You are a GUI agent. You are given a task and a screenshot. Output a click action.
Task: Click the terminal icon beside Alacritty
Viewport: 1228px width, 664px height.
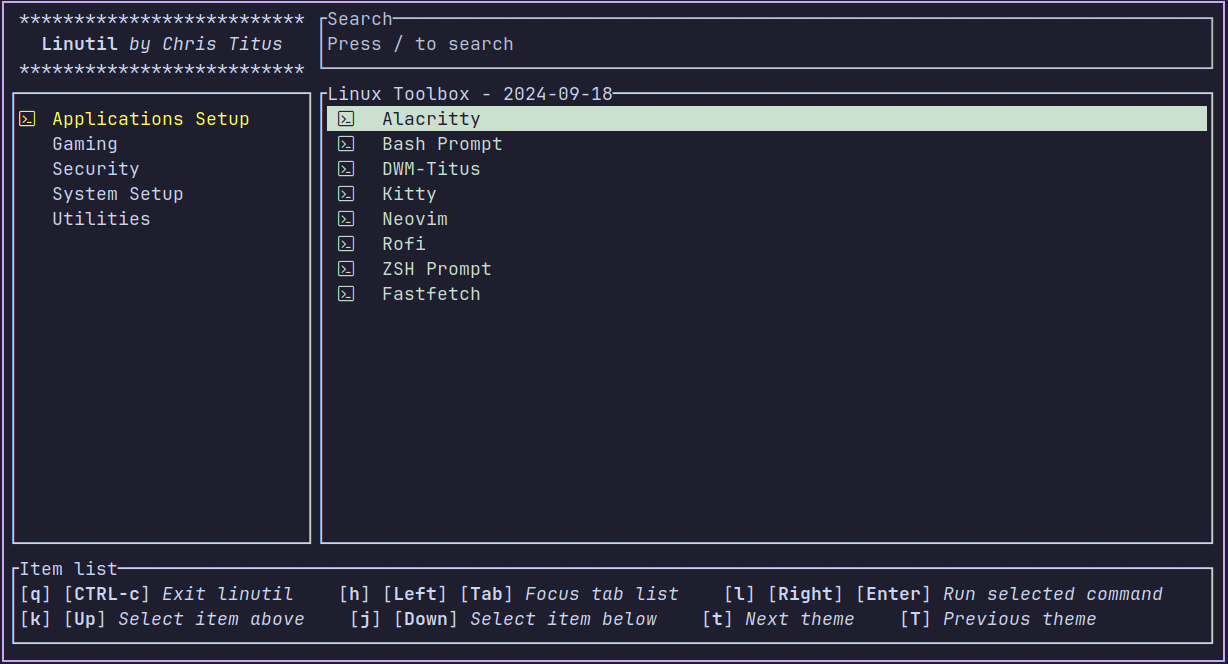pos(346,119)
